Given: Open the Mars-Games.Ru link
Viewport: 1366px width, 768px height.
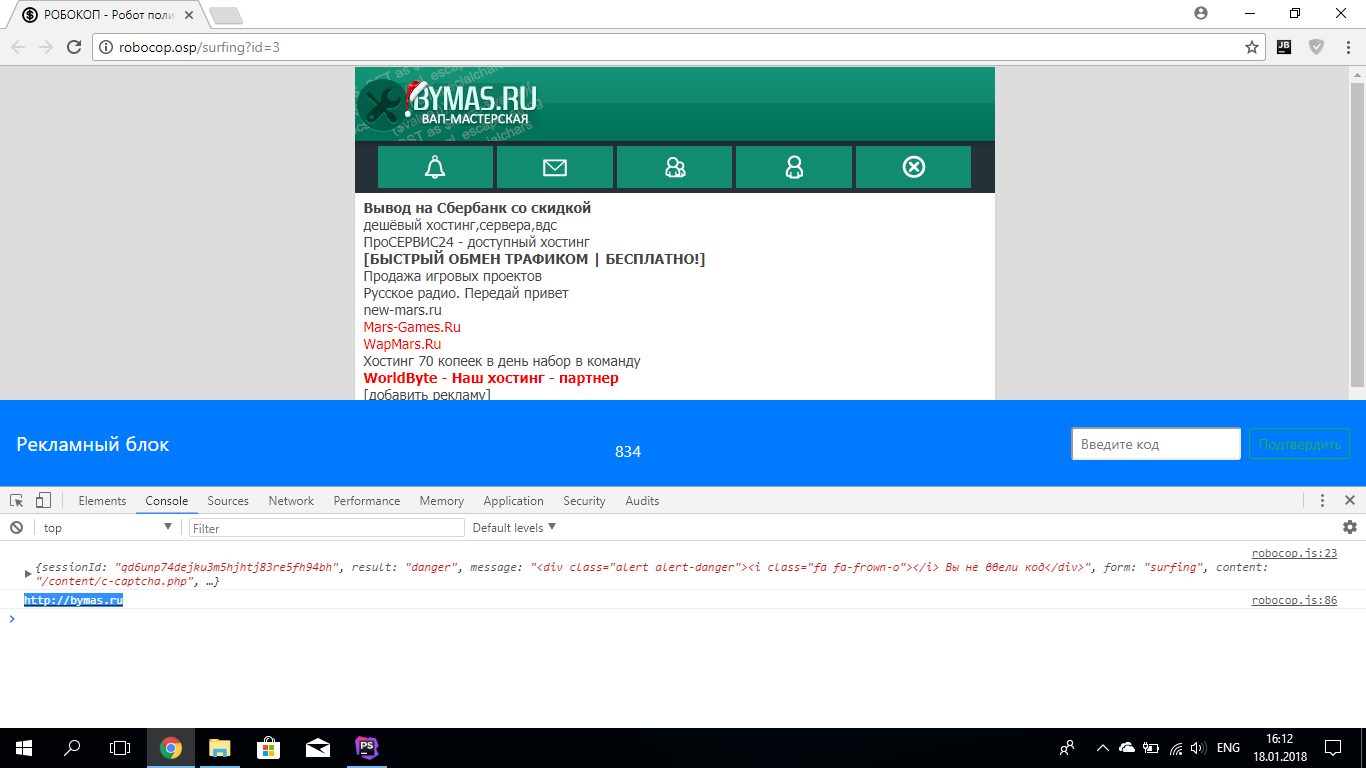Looking at the screenshot, I should pos(412,327).
